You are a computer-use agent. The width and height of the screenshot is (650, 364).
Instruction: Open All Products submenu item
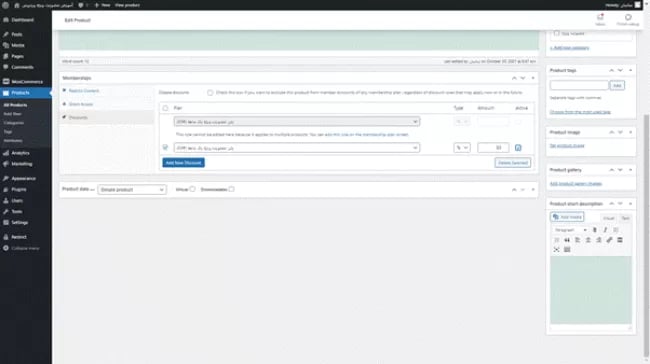15,105
